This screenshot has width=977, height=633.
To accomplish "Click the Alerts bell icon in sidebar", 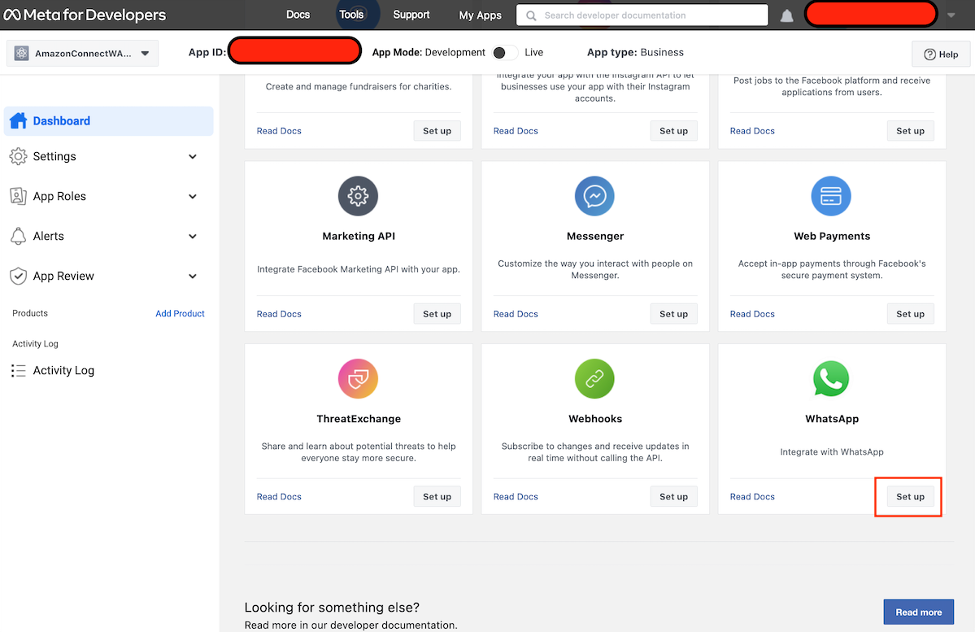I will pyautogui.click(x=18, y=236).
